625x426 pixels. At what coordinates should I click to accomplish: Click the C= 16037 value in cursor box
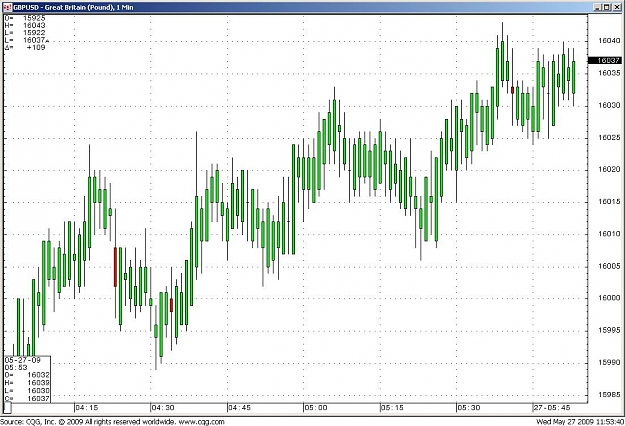click(27, 399)
